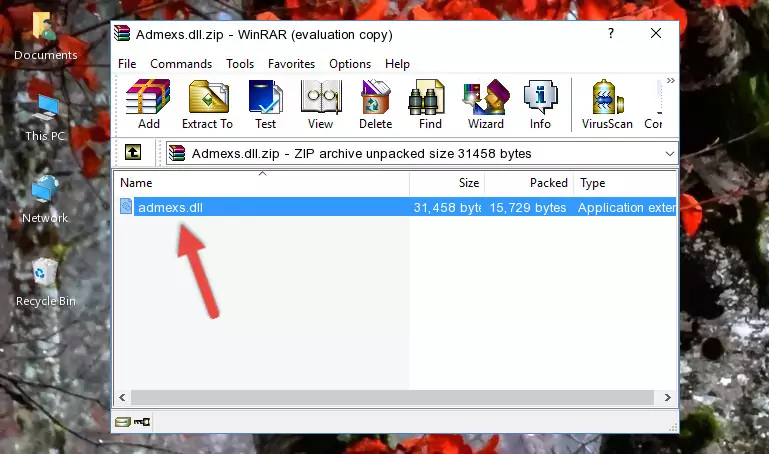Click the Add toolbar icon
The image size is (769, 454).
point(148,104)
